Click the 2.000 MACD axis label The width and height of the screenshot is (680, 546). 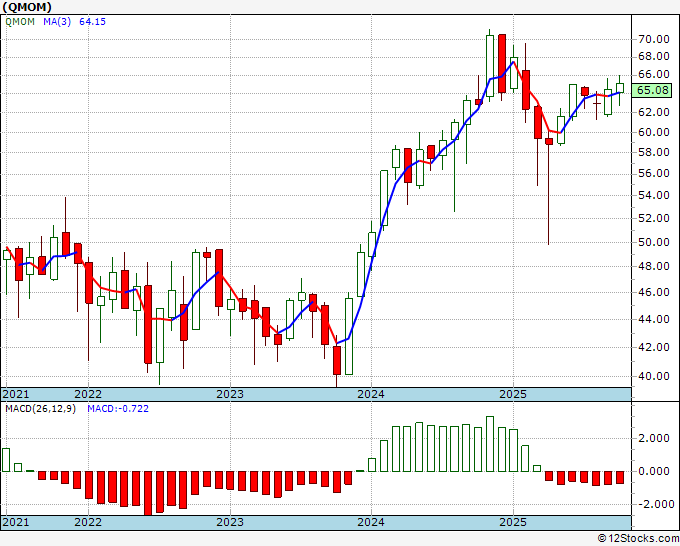[x=654, y=438]
